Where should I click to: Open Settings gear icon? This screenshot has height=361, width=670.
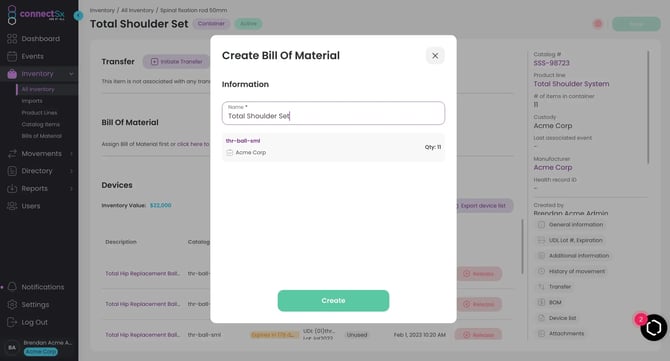click(12, 305)
